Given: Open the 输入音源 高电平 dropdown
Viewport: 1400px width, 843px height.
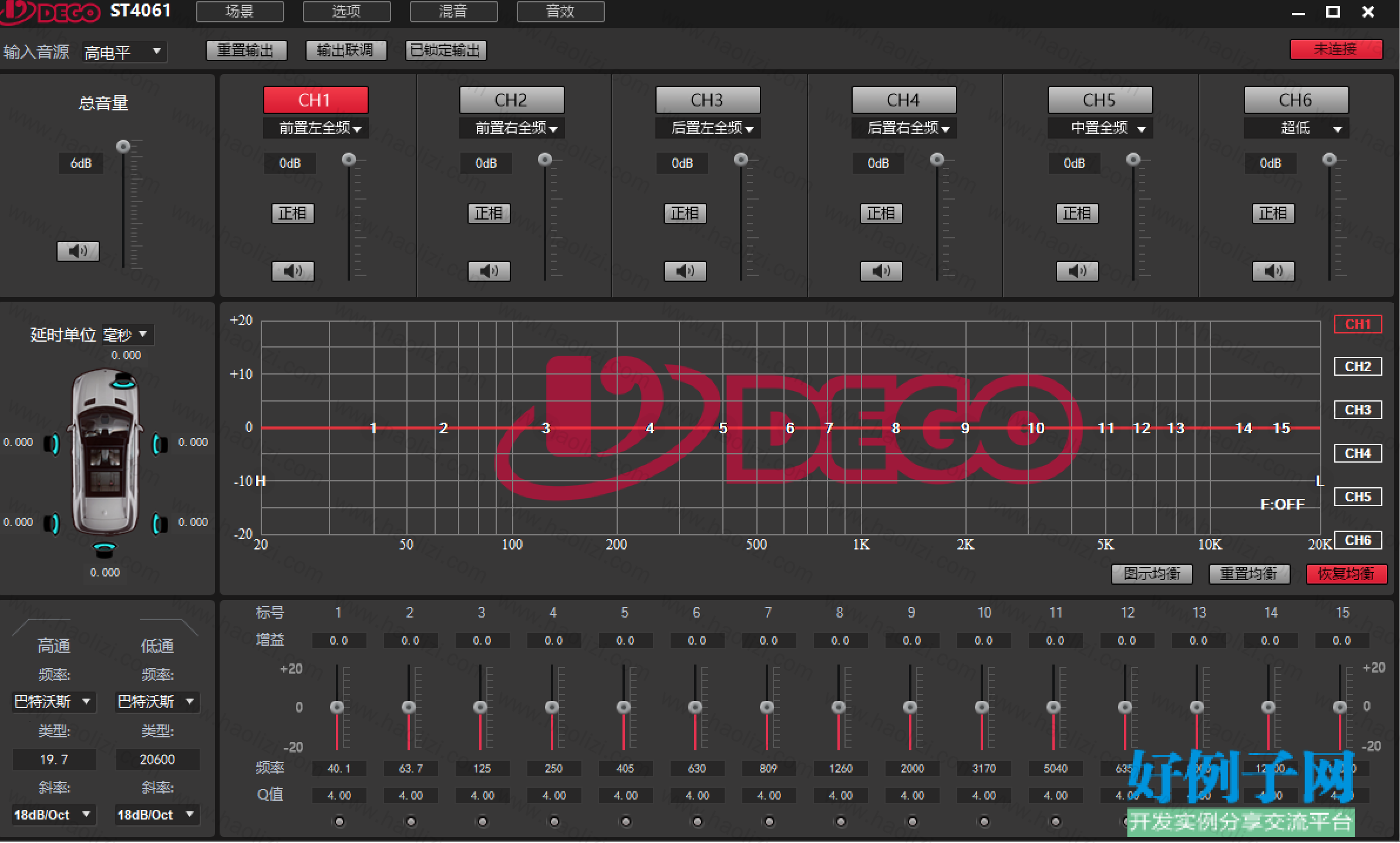Looking at the screenshot, I should click(124, 52).
